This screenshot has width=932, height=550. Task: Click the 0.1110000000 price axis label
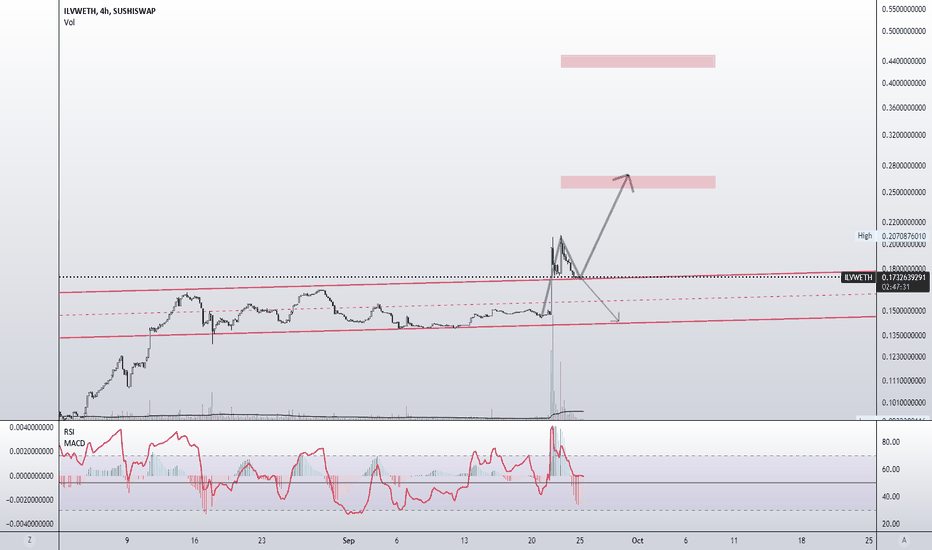click(x=903, y=381)
